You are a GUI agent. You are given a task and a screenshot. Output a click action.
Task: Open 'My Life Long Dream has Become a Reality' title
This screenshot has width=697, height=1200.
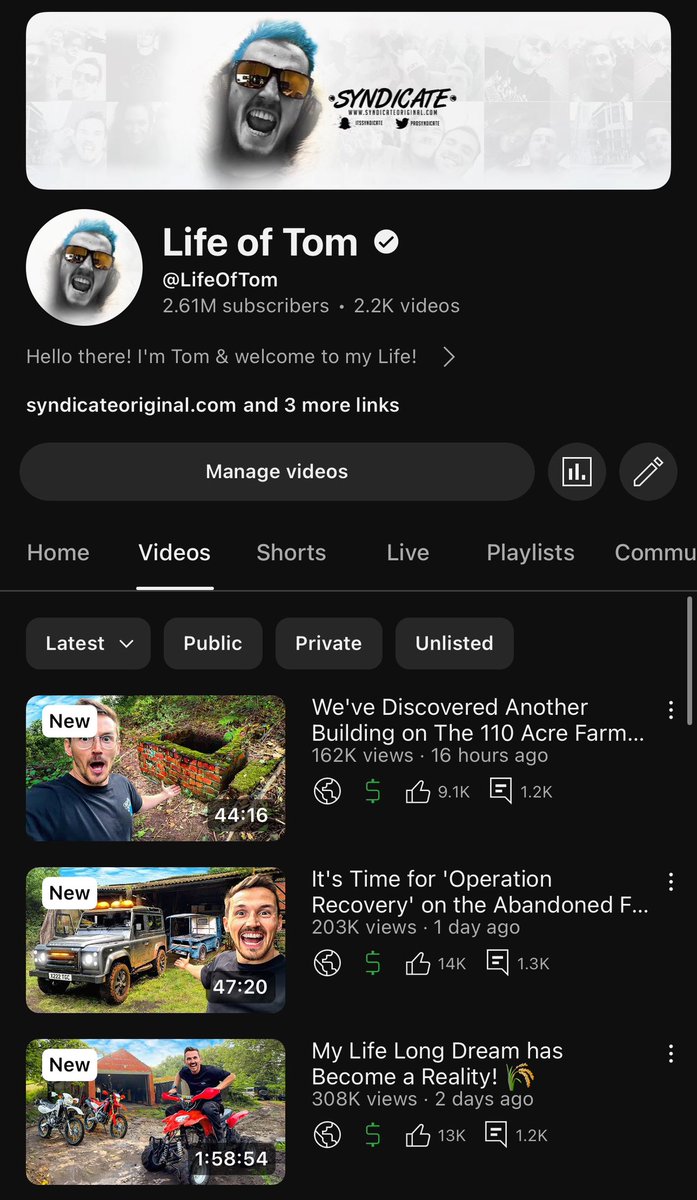437,1064
